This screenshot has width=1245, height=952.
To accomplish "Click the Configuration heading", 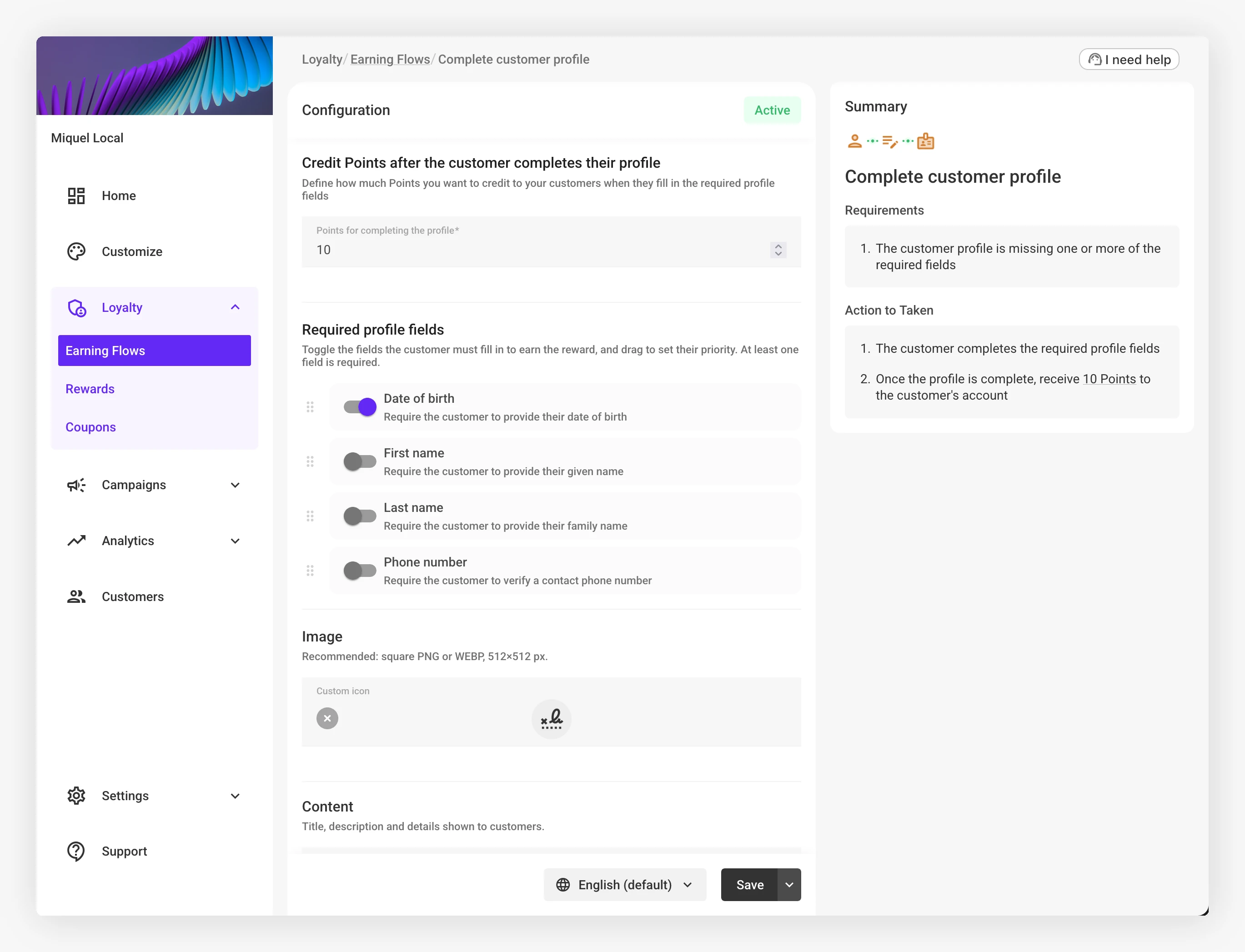I will (346, 110).
